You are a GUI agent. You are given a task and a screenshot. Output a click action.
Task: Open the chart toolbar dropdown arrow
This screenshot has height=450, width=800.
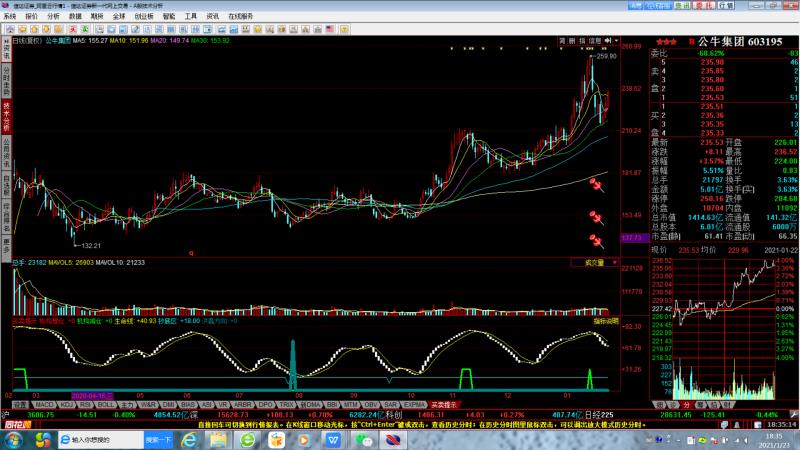[616, 40]
